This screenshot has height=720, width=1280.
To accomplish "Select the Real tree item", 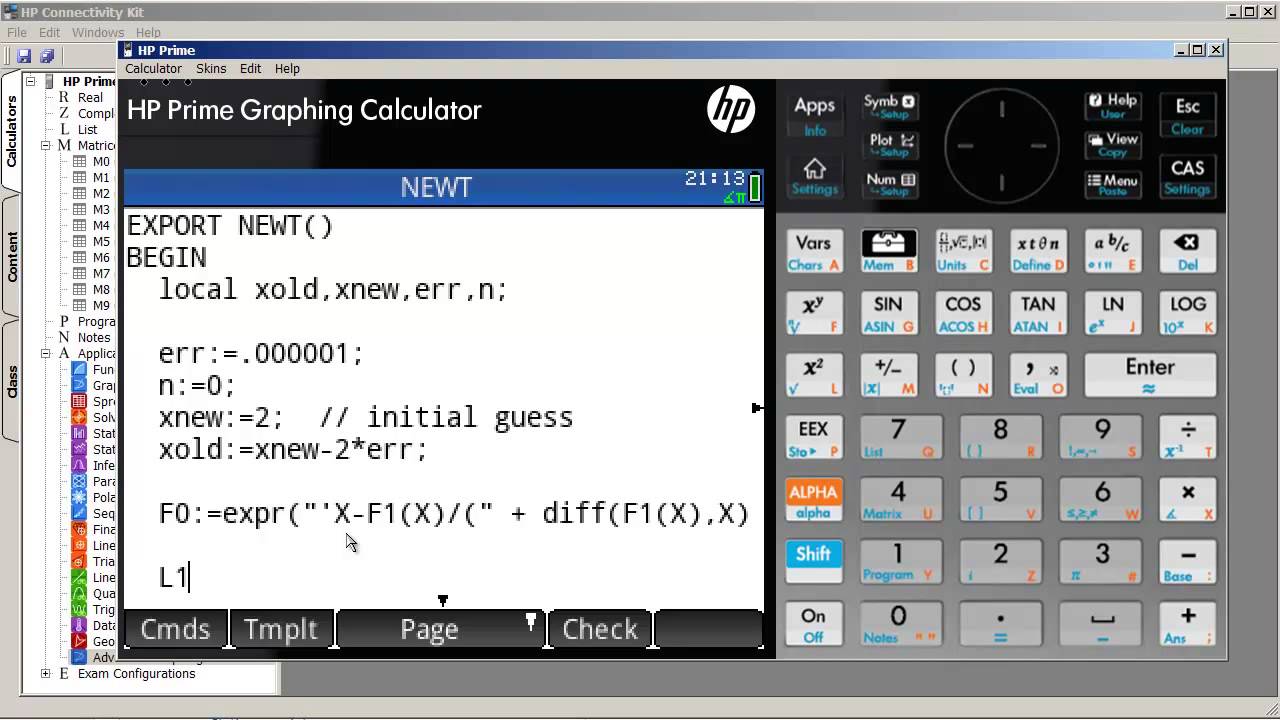I will 90,97.
